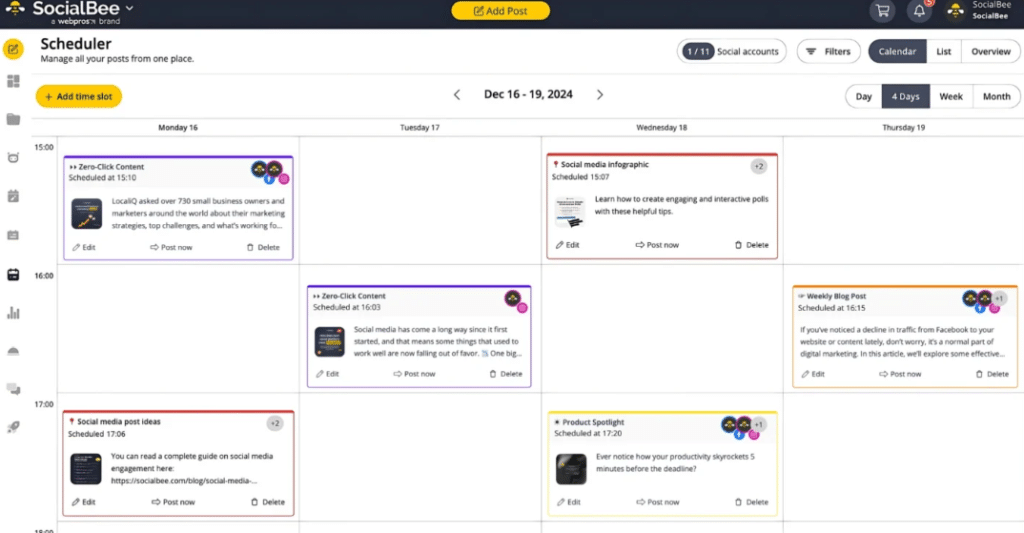The image size is (1024, 533).
Task: Post now the Social media infographic post
Action: click(657, 245)
